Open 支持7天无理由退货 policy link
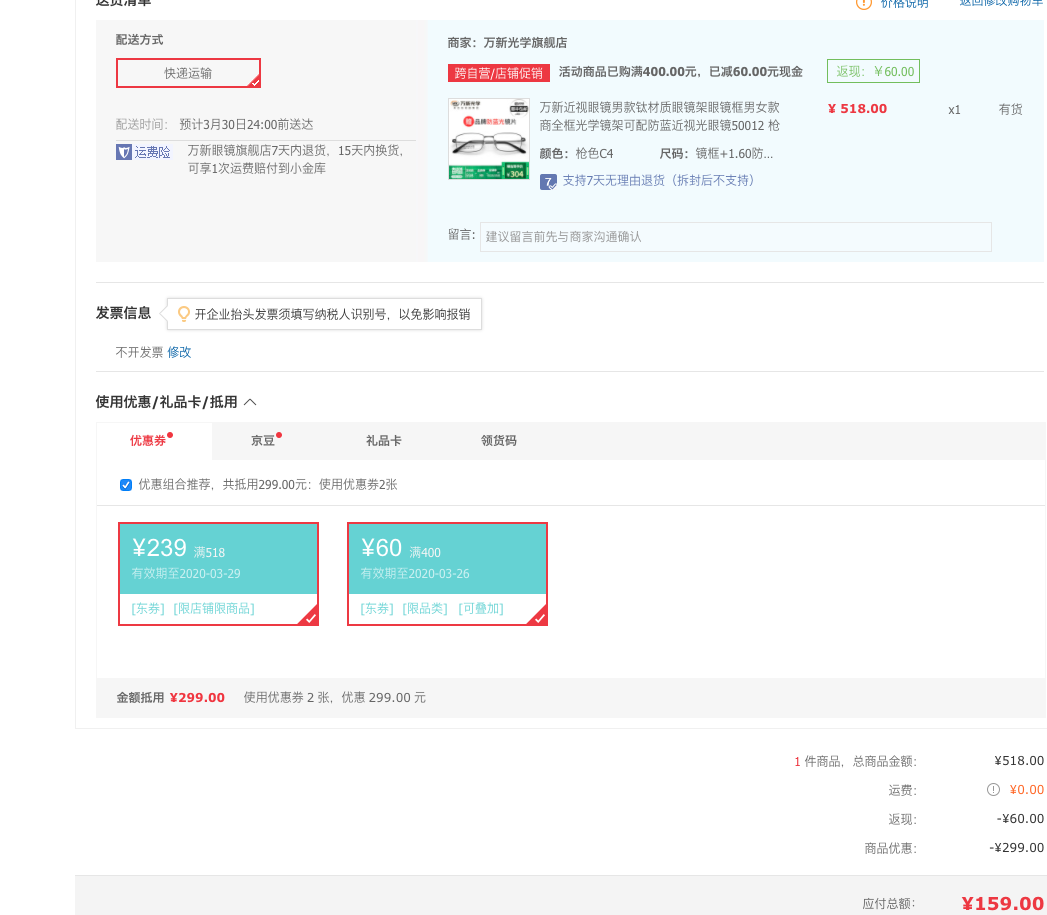The width and height of the screenshot is (1047, 915). [x=658, y=180]
